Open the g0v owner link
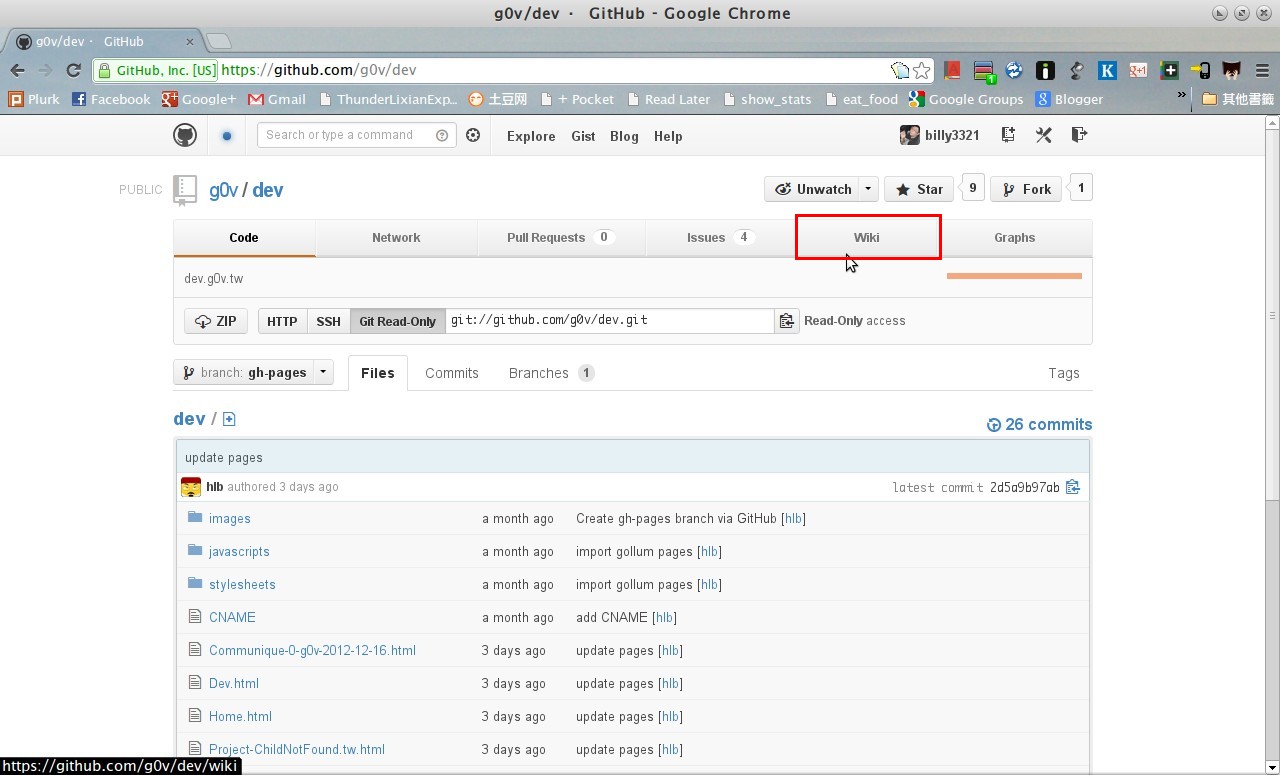The width and height of the screenshot is (1280, 775). pyautogui.click(x=223, y=190)
